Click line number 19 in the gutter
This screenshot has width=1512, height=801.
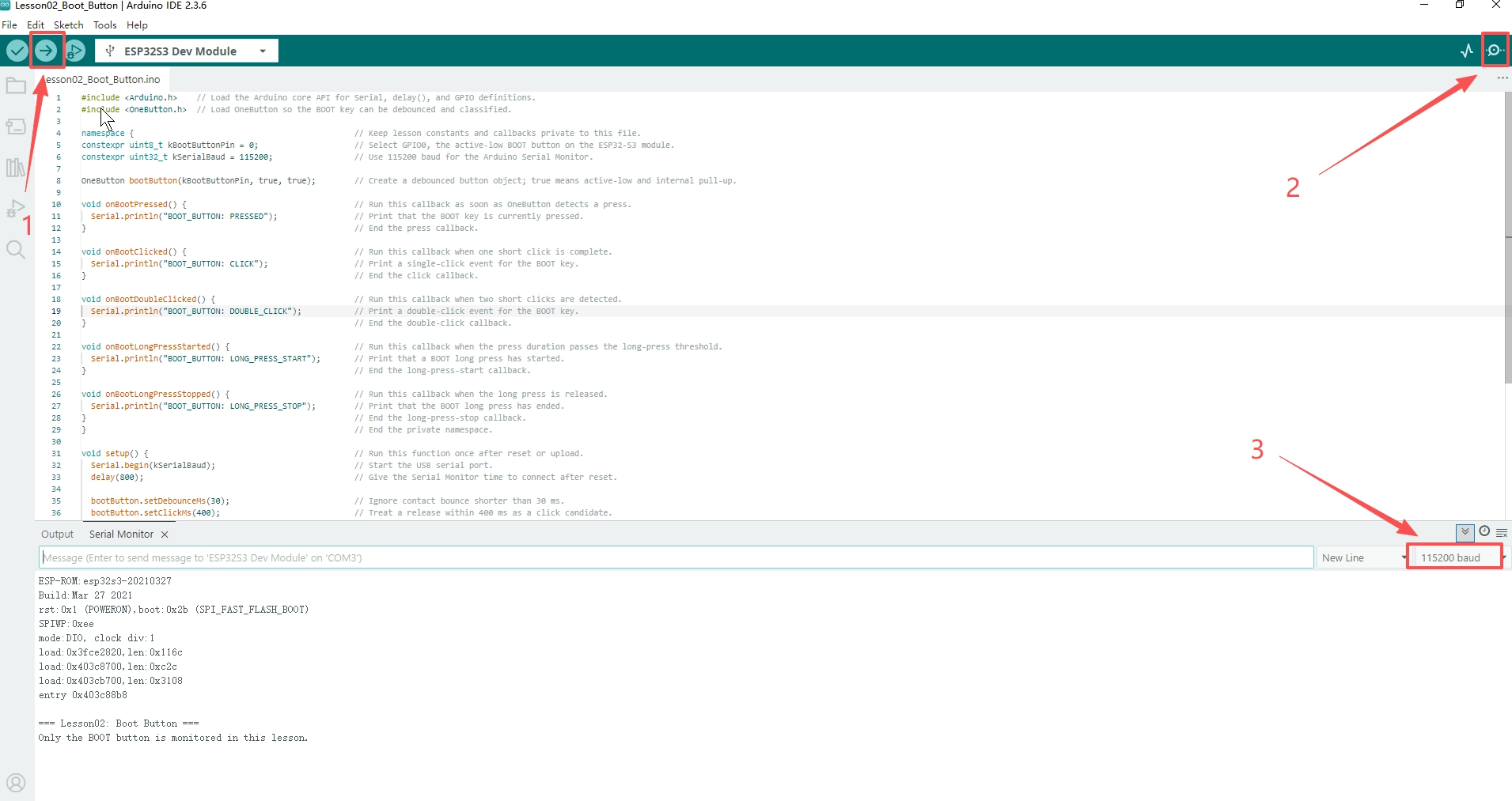pos(56,312)
